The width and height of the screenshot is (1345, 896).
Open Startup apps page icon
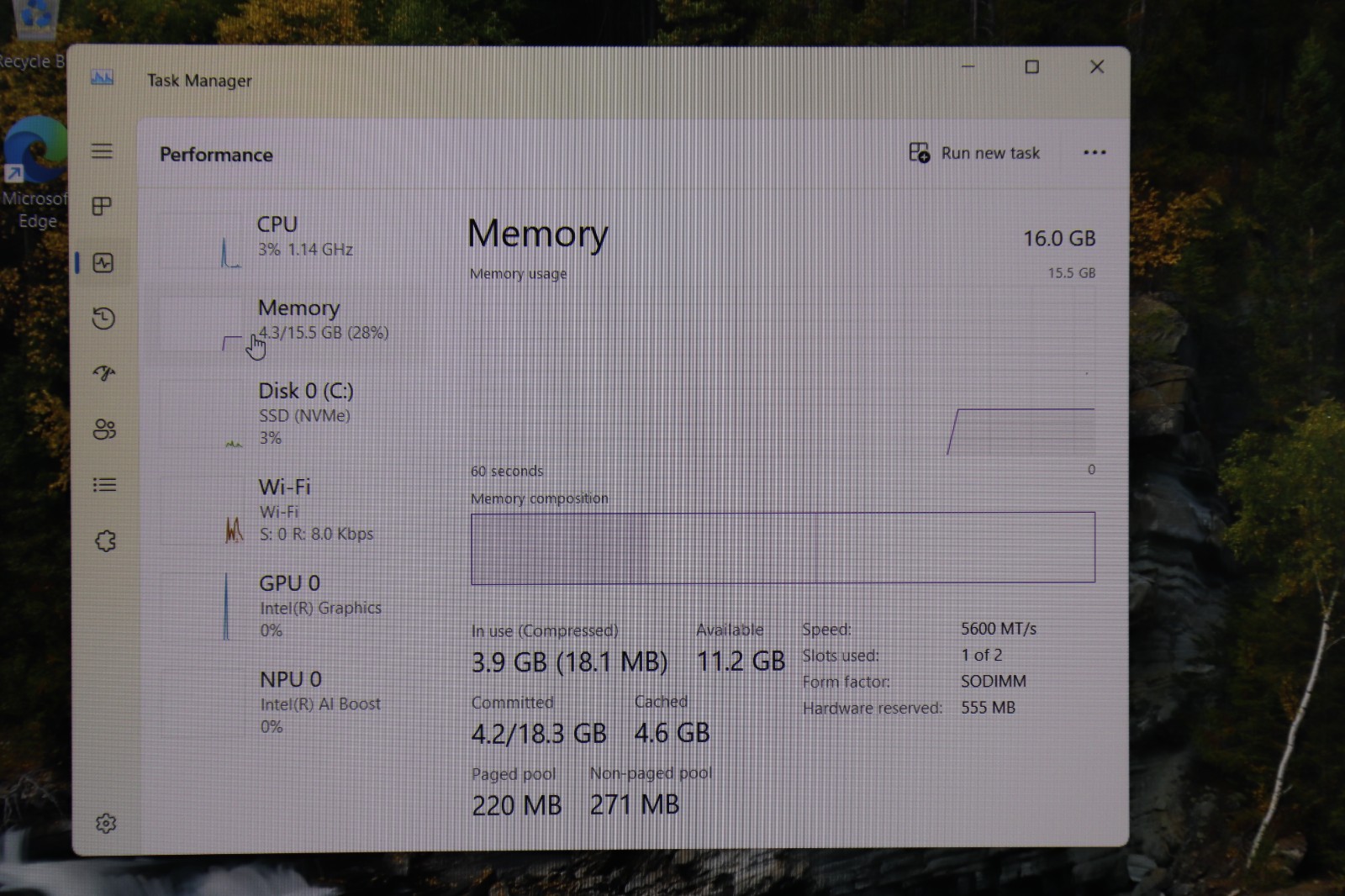tap(104, 373)
